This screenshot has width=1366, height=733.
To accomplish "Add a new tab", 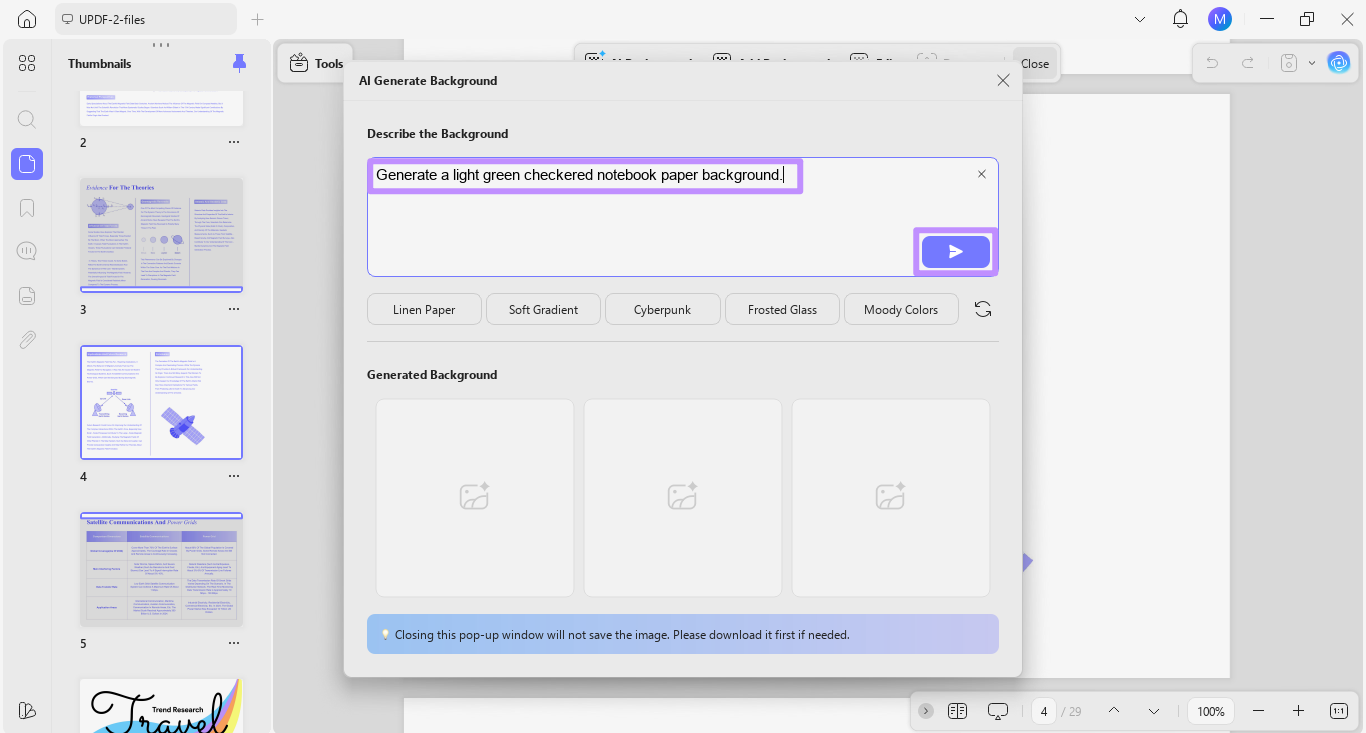I will click(x=258, y=19).
